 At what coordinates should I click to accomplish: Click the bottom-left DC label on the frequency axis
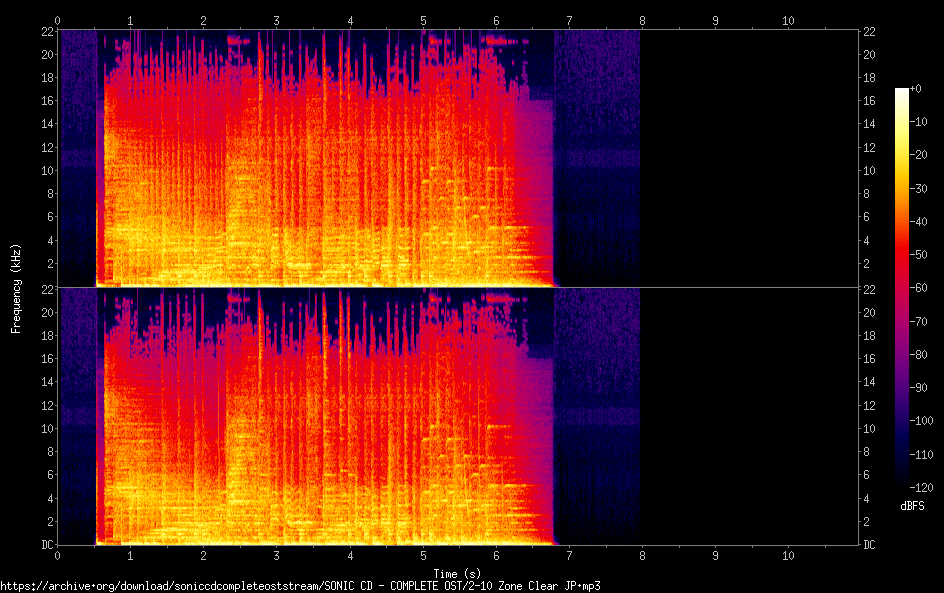[46, 545]
